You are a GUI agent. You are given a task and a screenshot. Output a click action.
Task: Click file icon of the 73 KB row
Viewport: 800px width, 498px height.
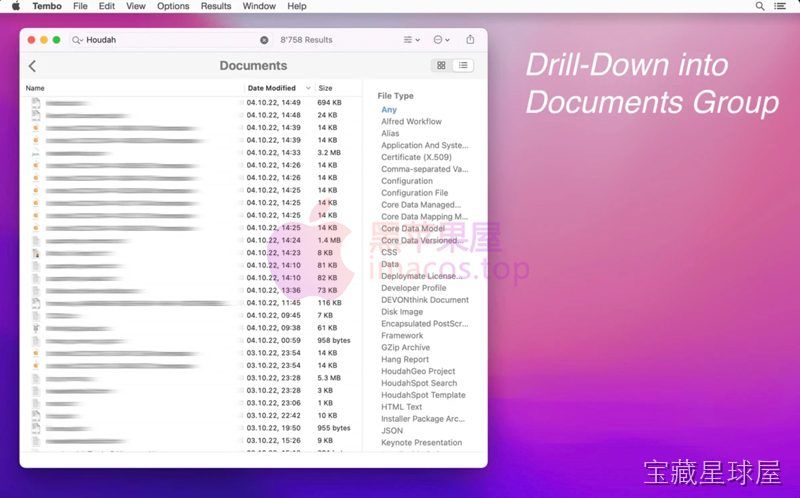coord(36,290)
